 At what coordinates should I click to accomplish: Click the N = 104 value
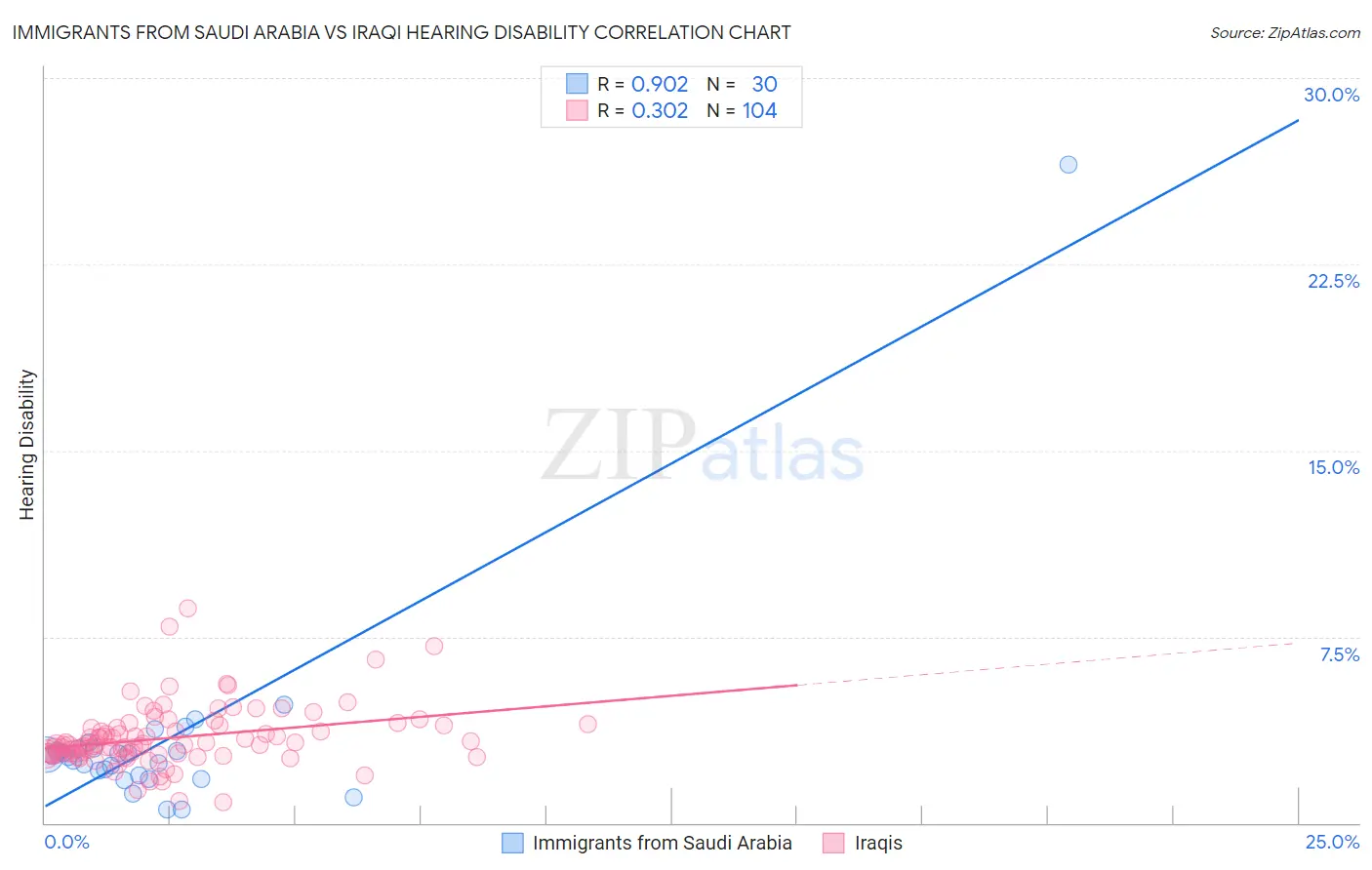[x=742, y=110]
